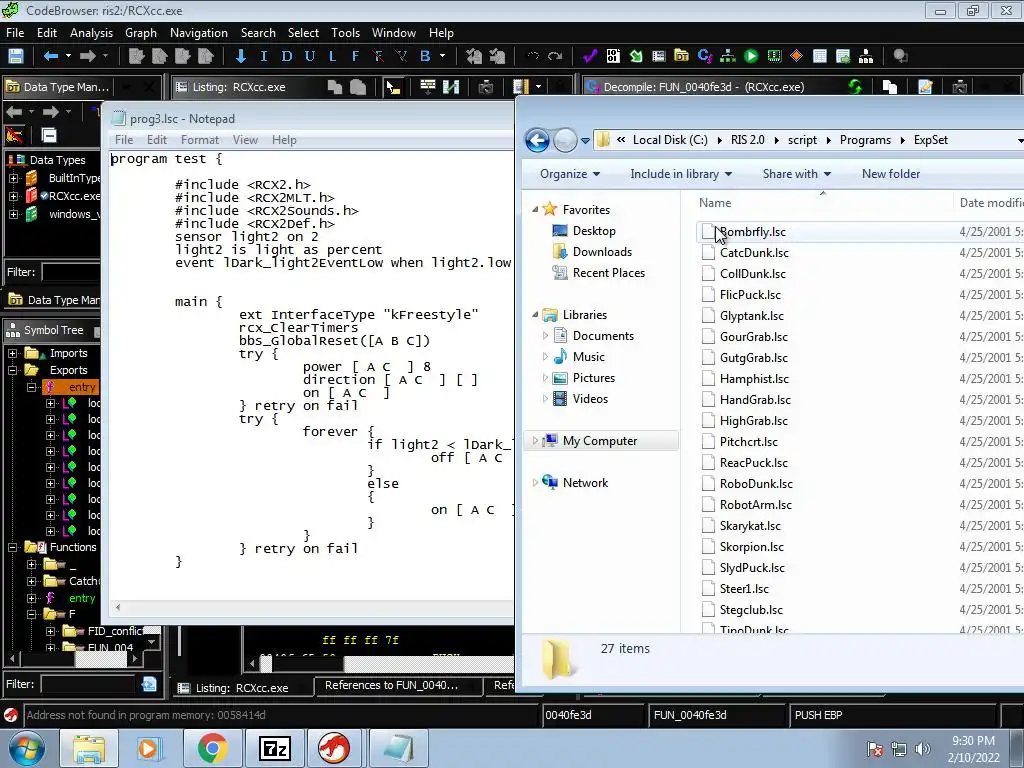Image resolution: width=1024 pixels, height=768 pixels.
Task: Click the Undo icon in the toolbar
Action: [532, 56]
